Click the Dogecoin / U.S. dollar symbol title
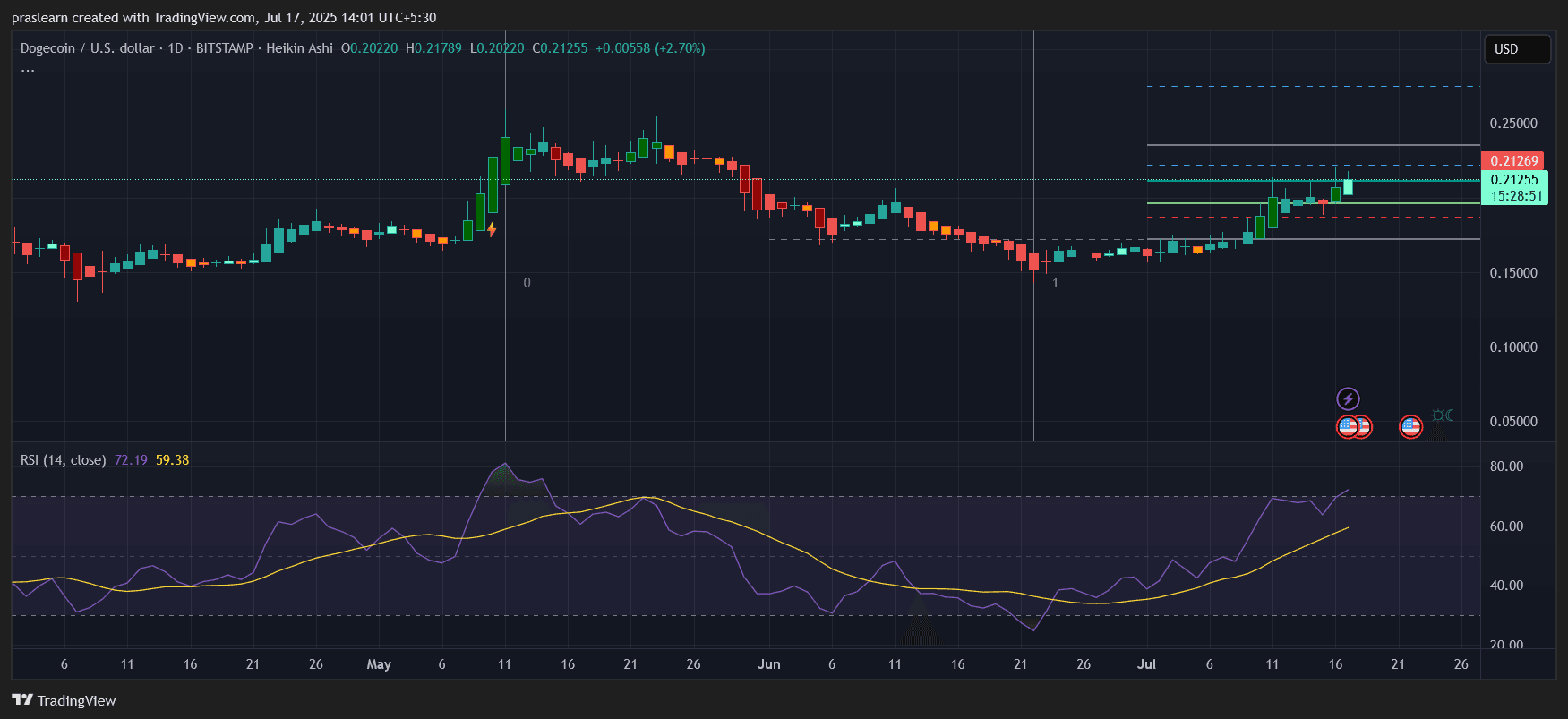The height and width of the screenshot is (719, 1568). (87, 48)
